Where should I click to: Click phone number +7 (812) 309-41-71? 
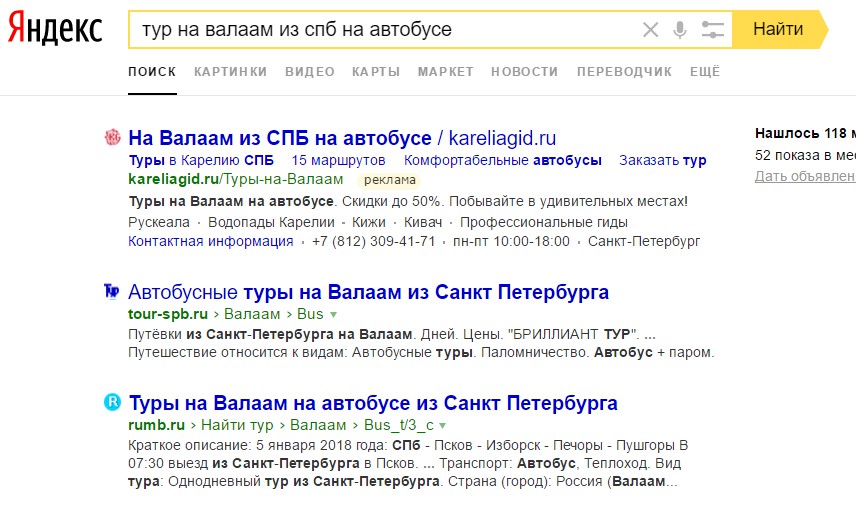click(x=373, y=241)
